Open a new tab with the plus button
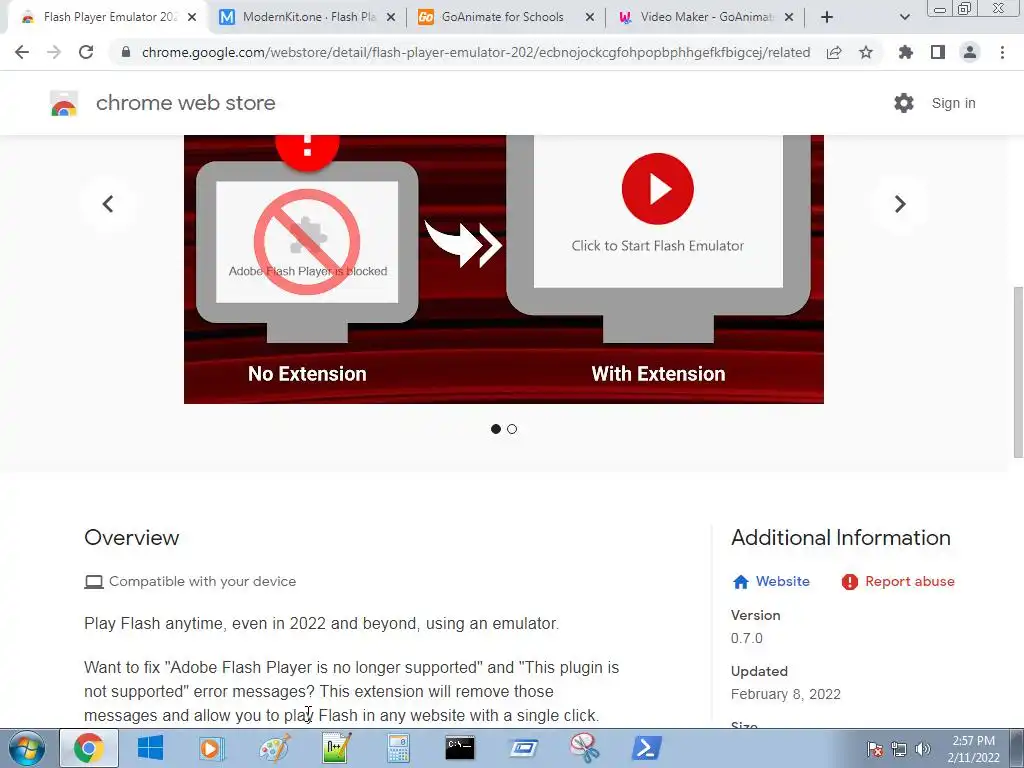Viewport: 1024px width, 768px height. (x=827, y=17)
